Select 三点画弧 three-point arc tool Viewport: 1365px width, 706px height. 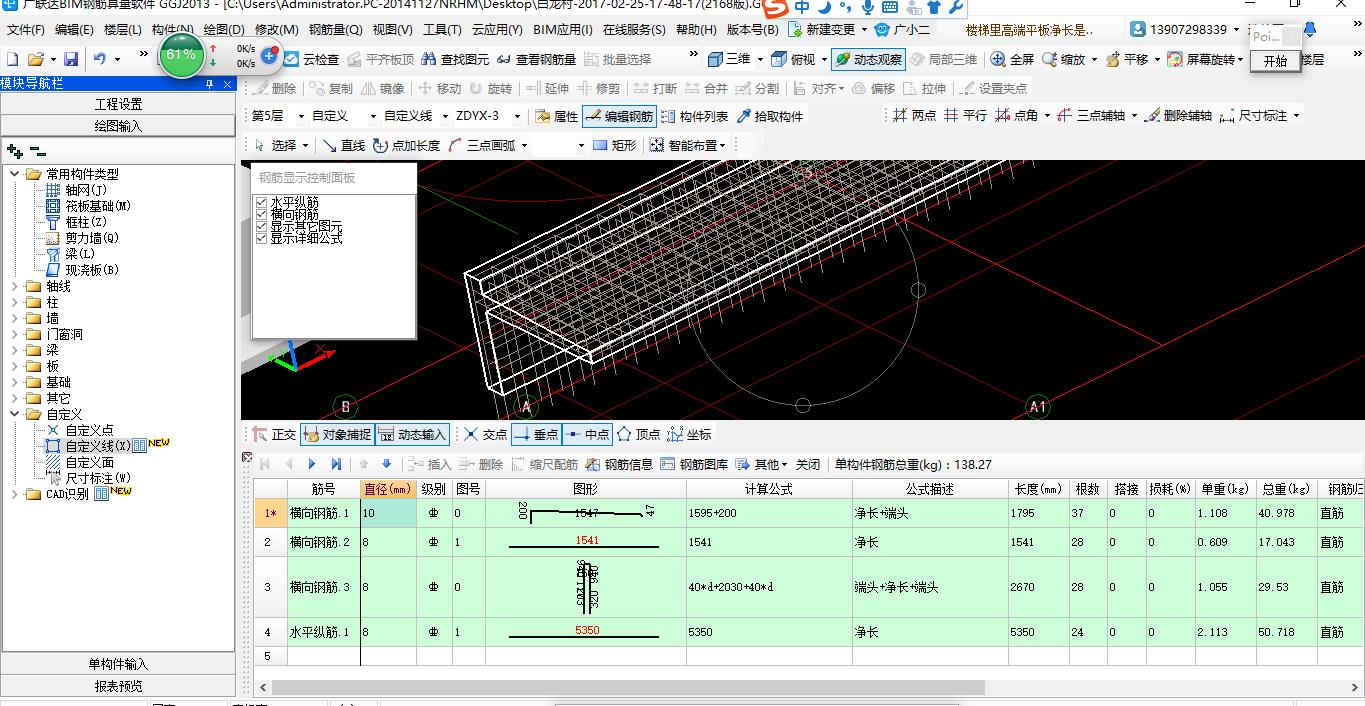pos(481,146)
